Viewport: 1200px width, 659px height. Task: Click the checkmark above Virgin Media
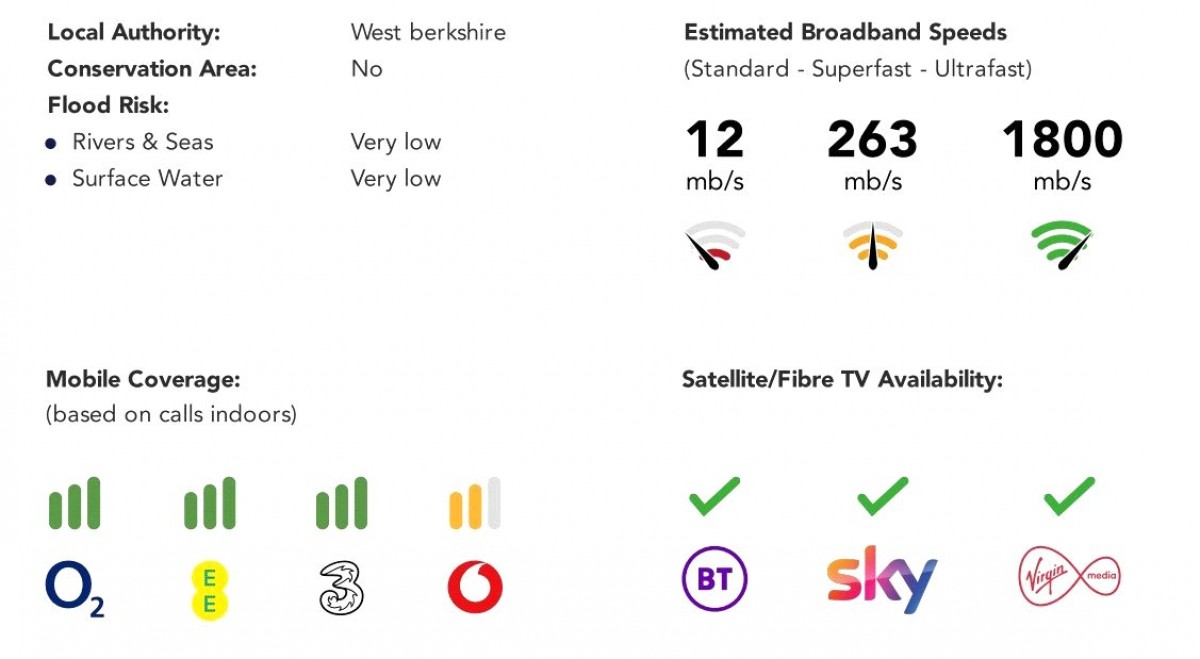pyautogui.click(x=1069, y=496)
